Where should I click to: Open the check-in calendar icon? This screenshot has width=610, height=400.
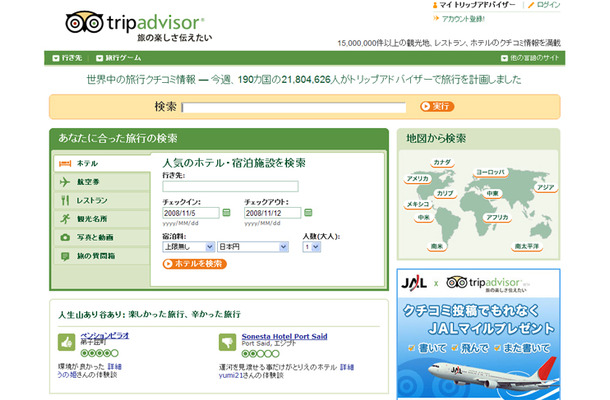(x=226, y=212)
